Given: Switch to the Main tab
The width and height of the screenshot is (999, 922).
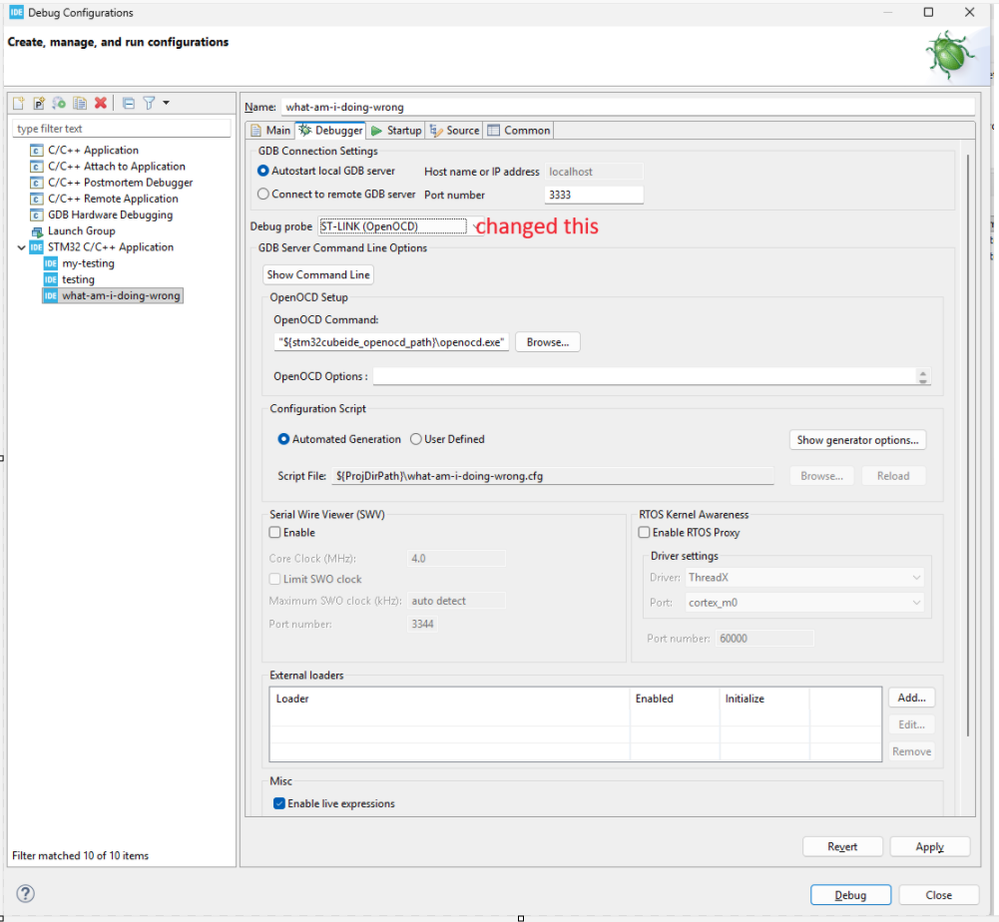Looking at the screenshot, I should (271, 130).
